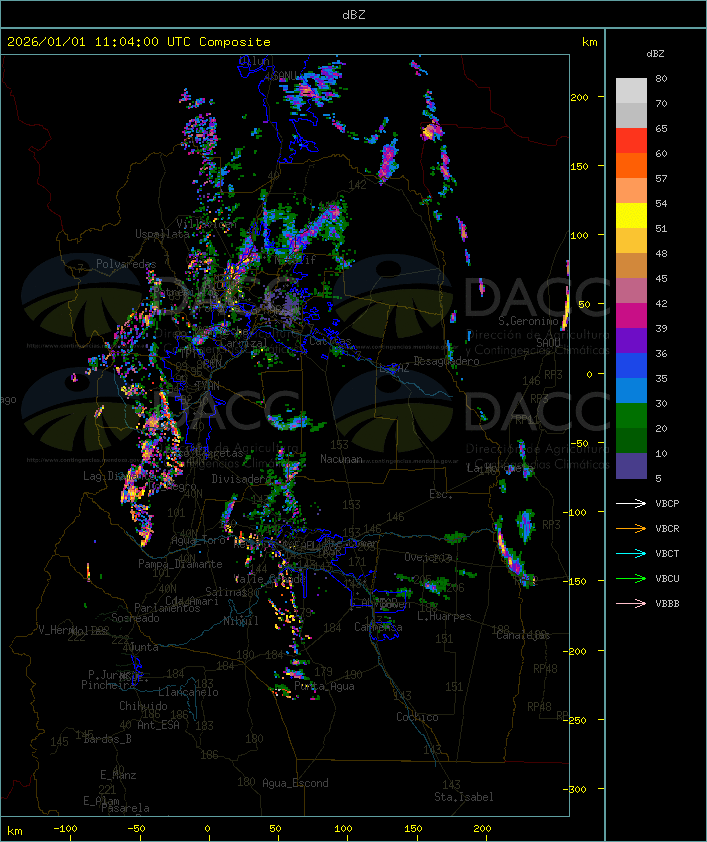Pick the royal blue 35-36 dBZ swatch

tap(631, 365)
